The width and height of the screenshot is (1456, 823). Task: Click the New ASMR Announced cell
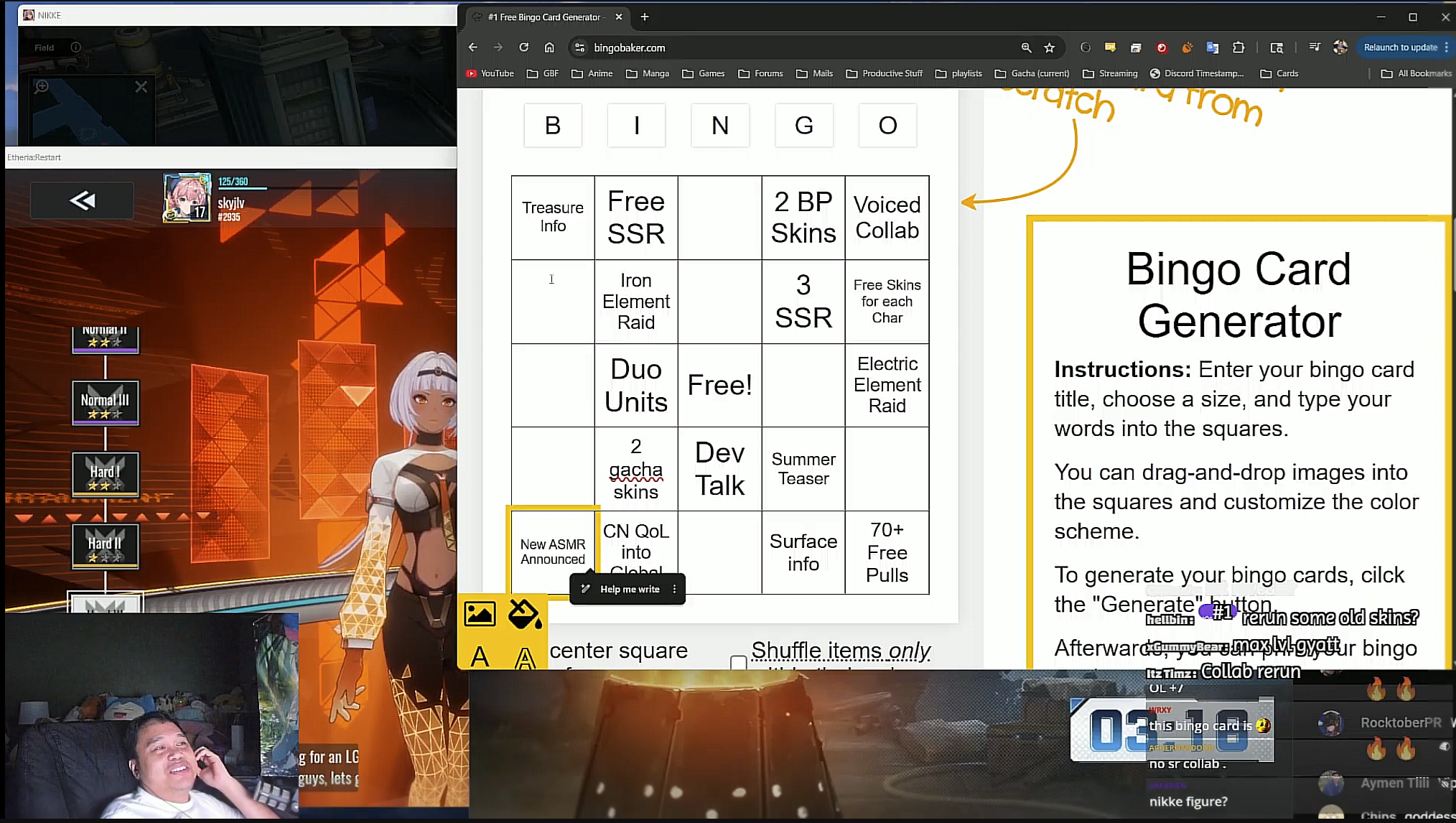(x=553, y=552)
